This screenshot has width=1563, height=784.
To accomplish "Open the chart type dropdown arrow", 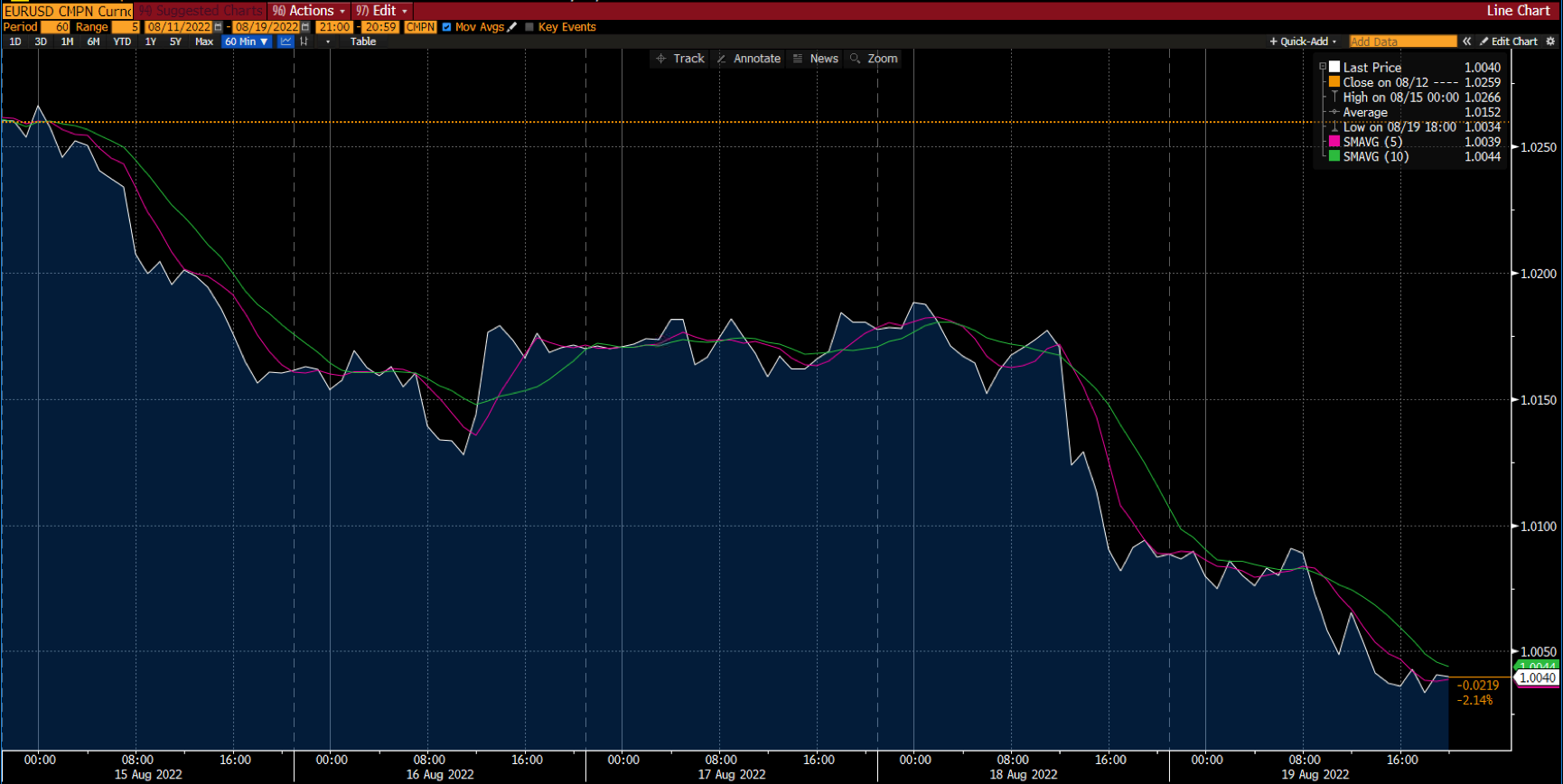I will [x=327, y=42].
